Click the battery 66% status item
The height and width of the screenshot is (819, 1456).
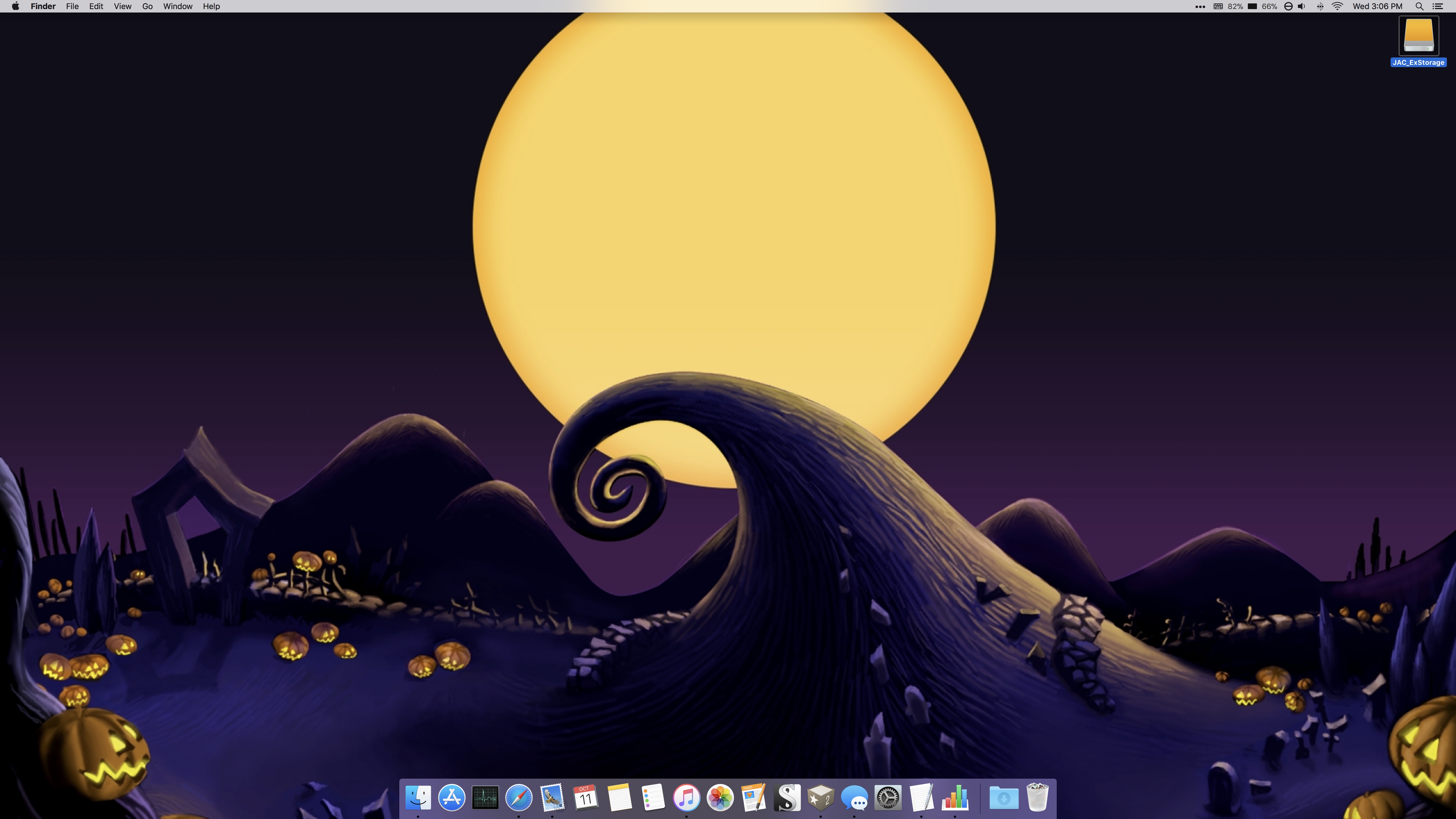1263,6
